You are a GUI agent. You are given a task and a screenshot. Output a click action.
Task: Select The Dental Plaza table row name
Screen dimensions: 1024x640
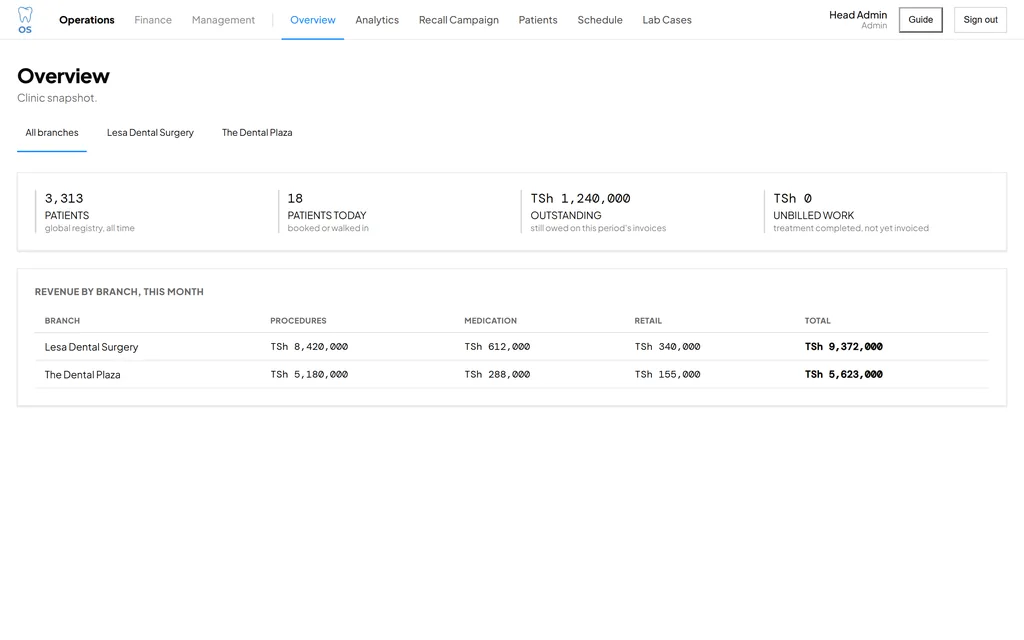[82, 374]
